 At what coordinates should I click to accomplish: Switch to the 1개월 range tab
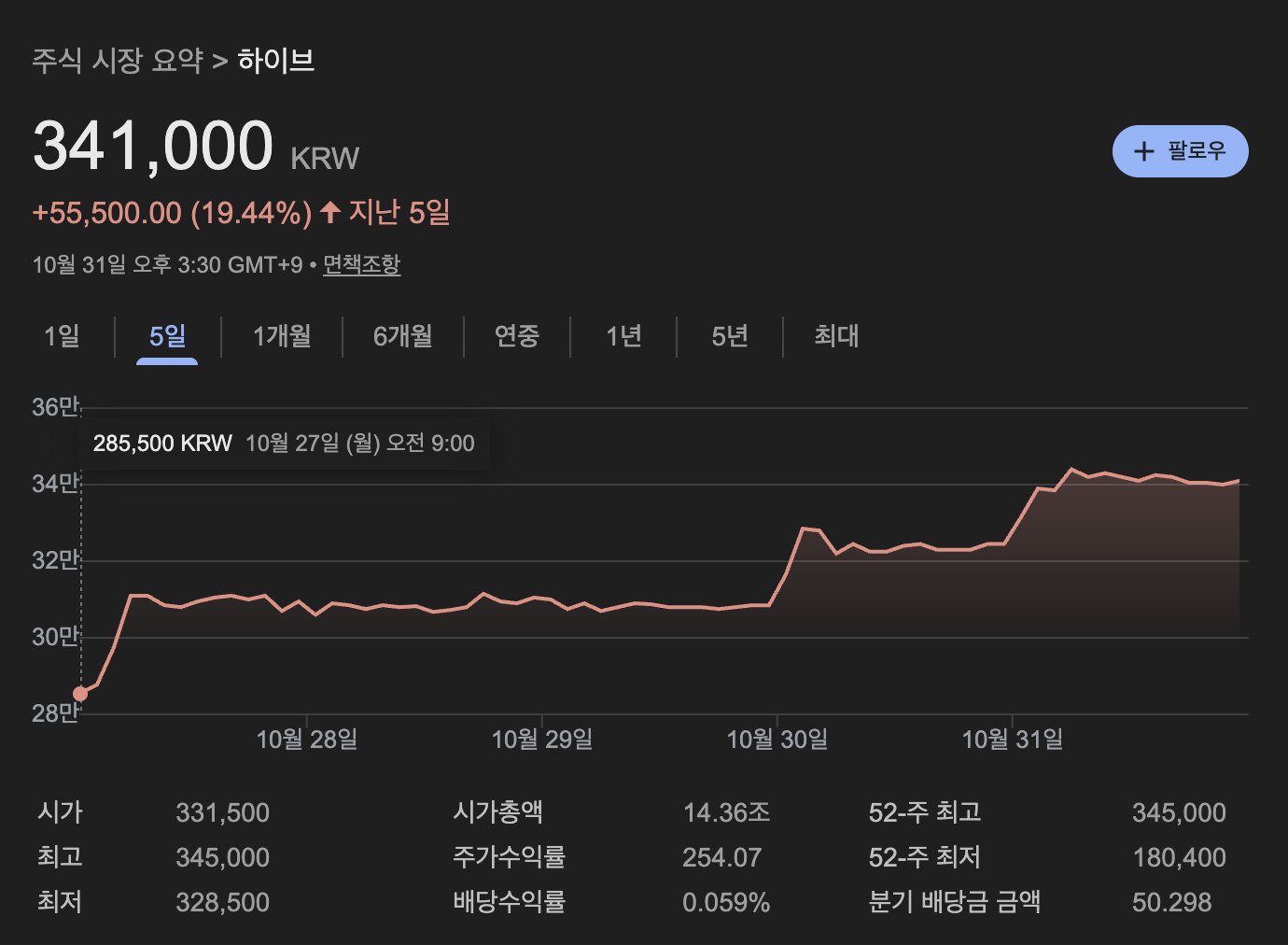coord(282,336)
